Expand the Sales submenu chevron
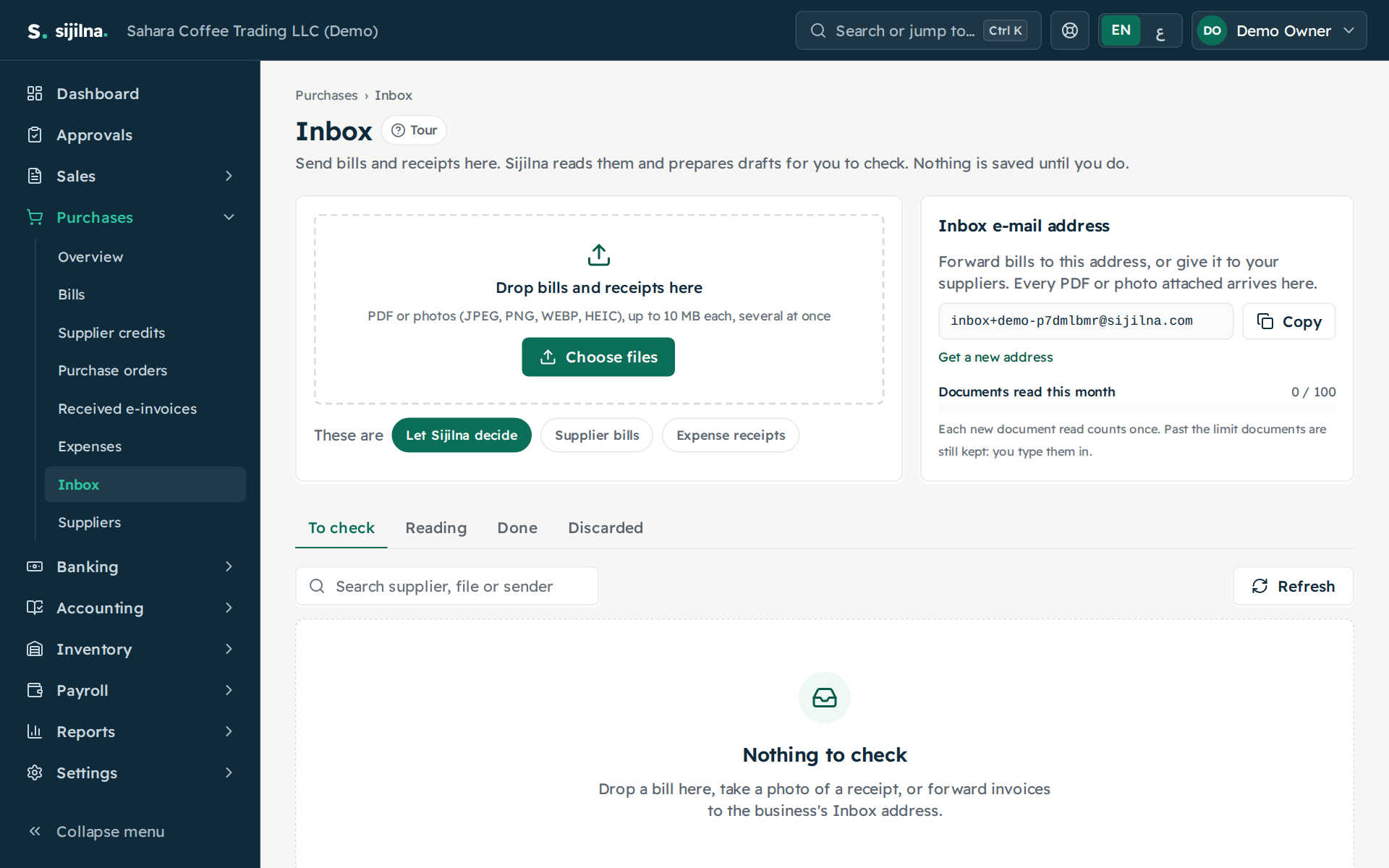Image resolution: width=1389 pixels, height=868 pixels. coord(229,176)
